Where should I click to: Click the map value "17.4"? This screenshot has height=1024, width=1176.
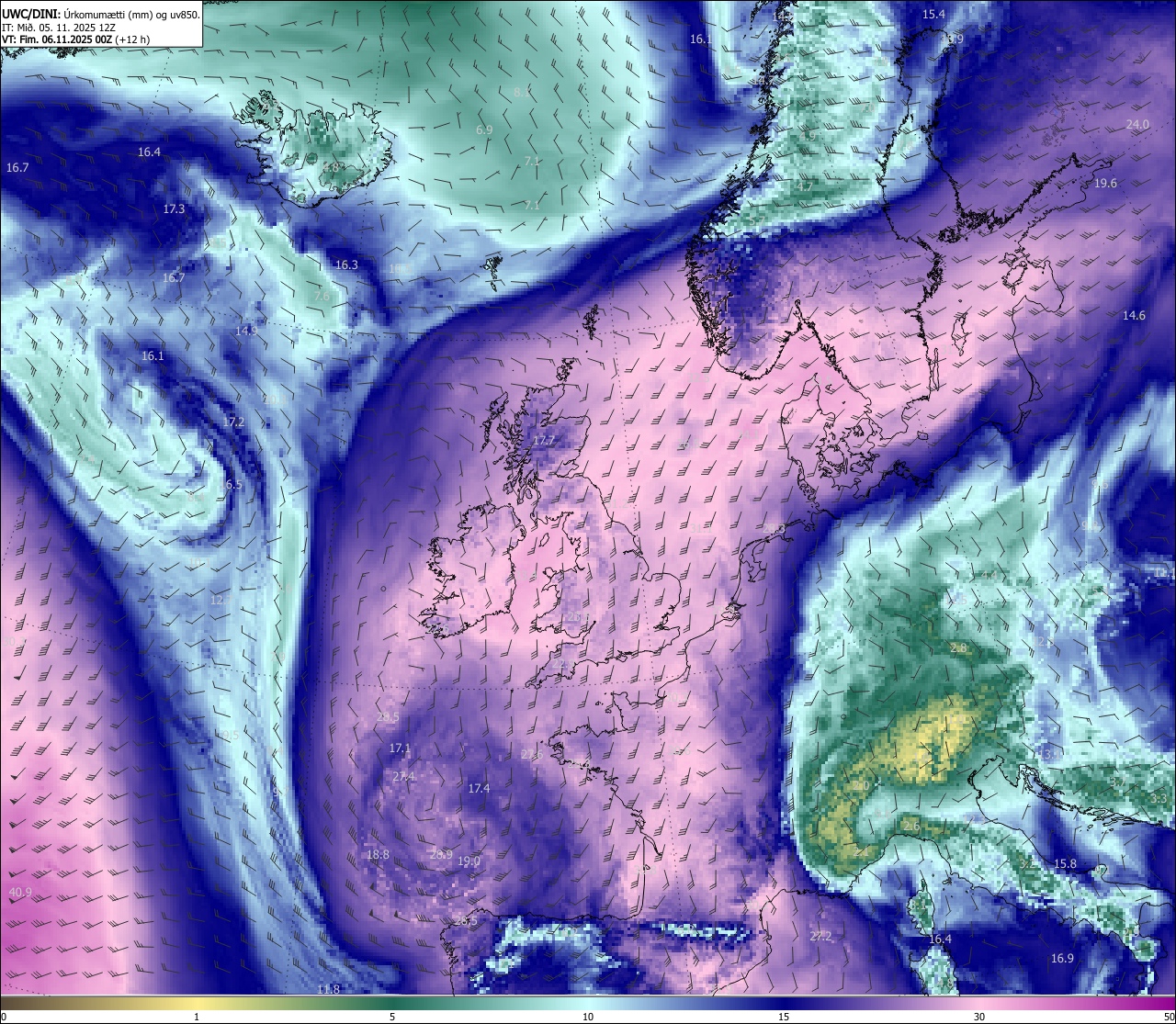point(479,789)
